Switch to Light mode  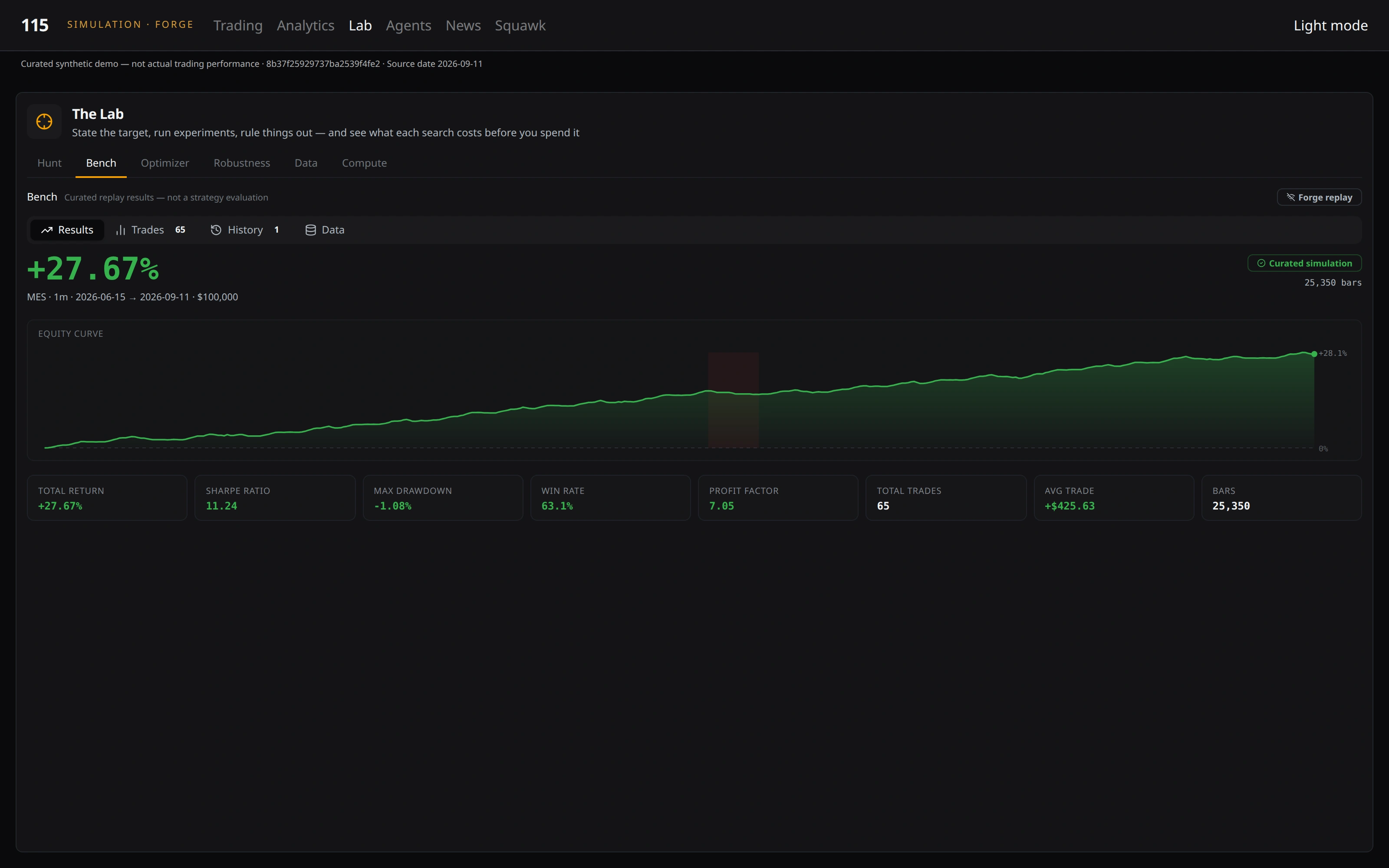(1330, 25)
